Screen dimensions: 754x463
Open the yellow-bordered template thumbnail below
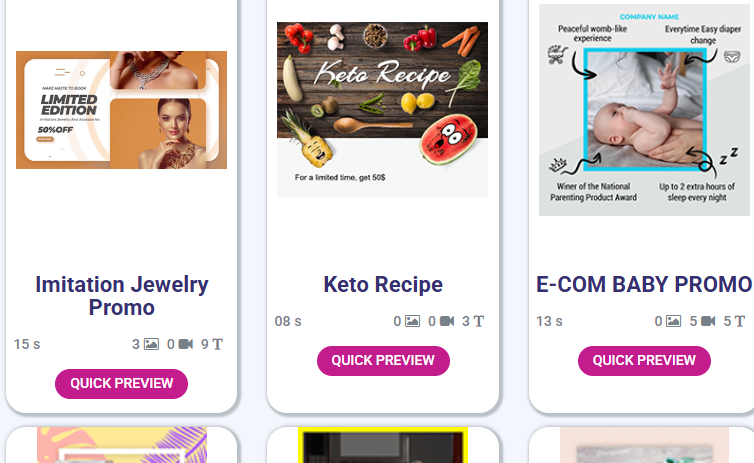(x=383, y=445)
